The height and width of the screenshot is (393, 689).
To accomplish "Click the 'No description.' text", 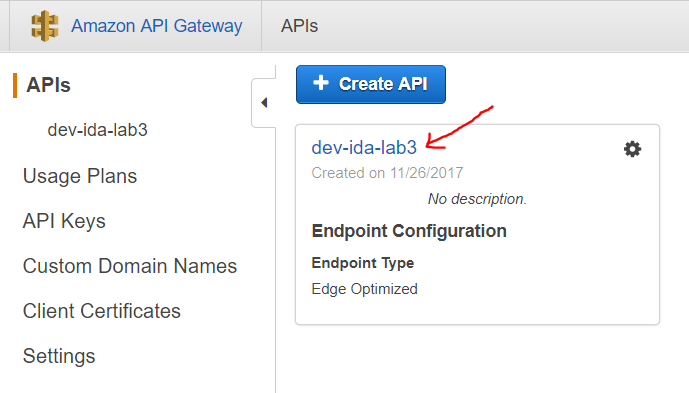I will click(477, 199).
